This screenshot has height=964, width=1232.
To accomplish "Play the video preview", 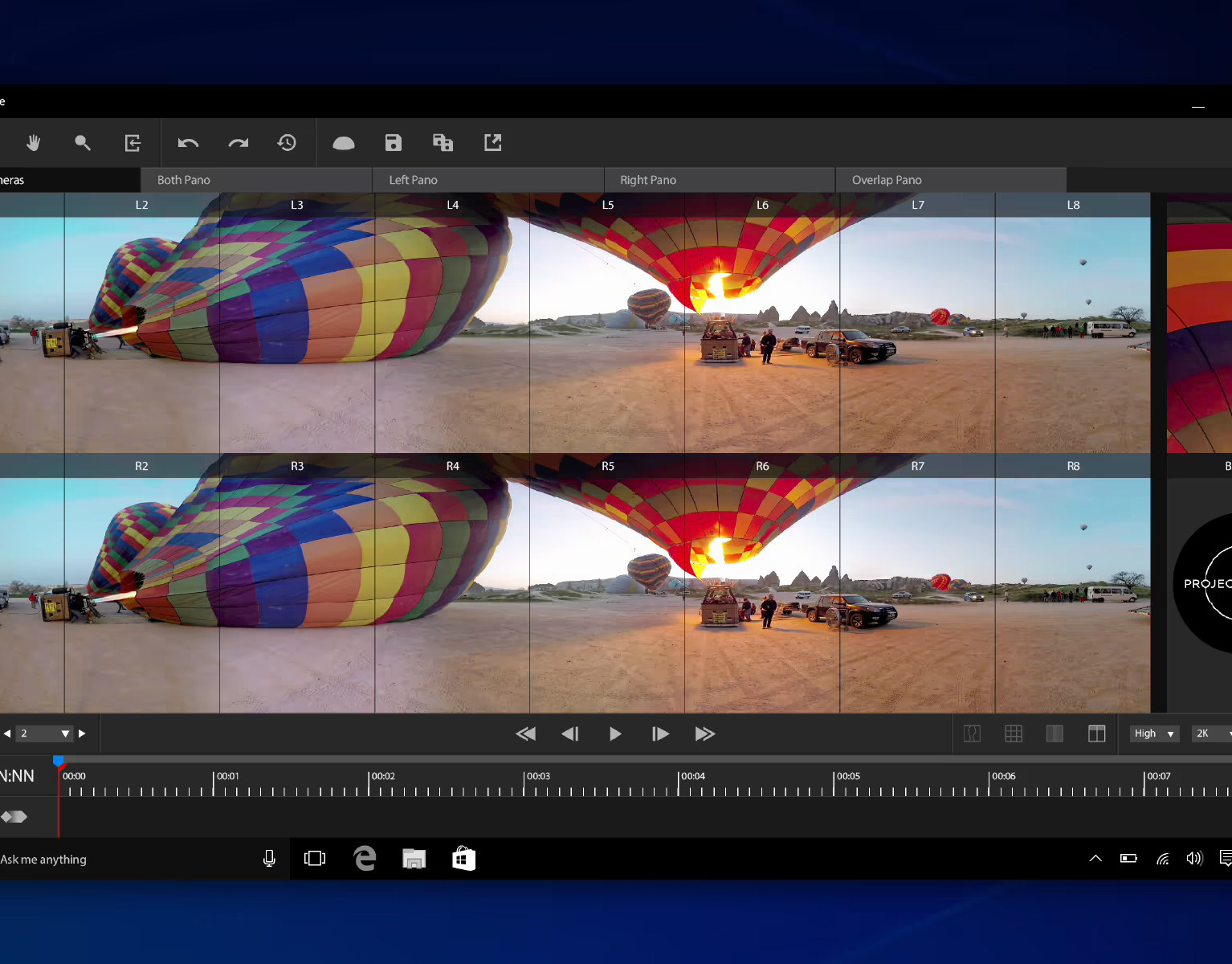I will 615,733.
